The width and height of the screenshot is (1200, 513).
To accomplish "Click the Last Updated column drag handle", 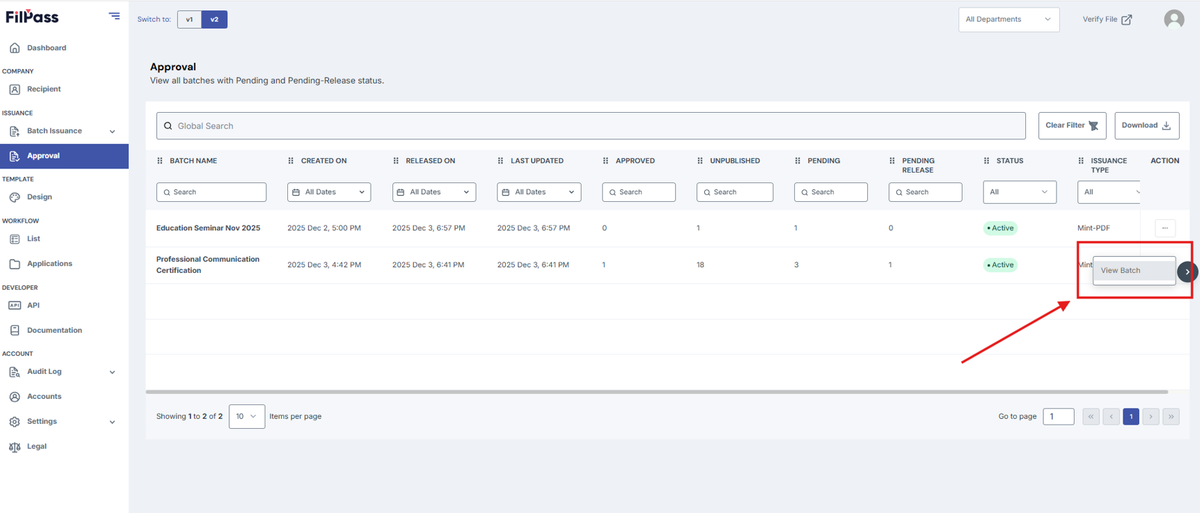I will [x=501, y=161].
